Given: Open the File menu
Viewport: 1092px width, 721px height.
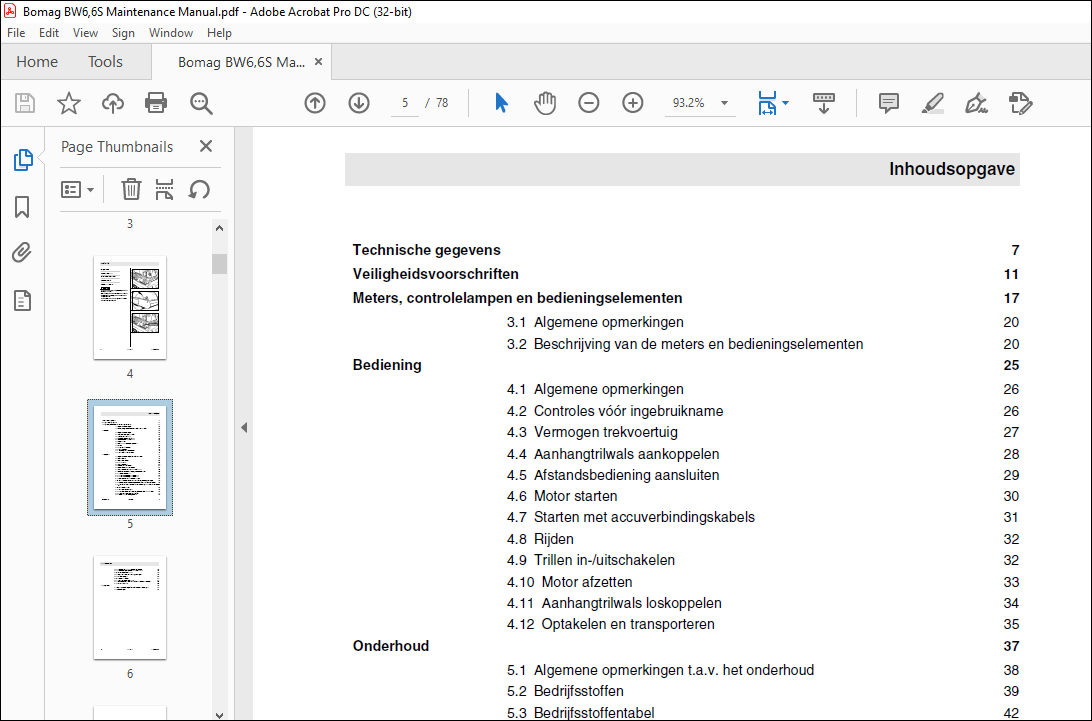Looking at the screenshot, I should (16, 33).
